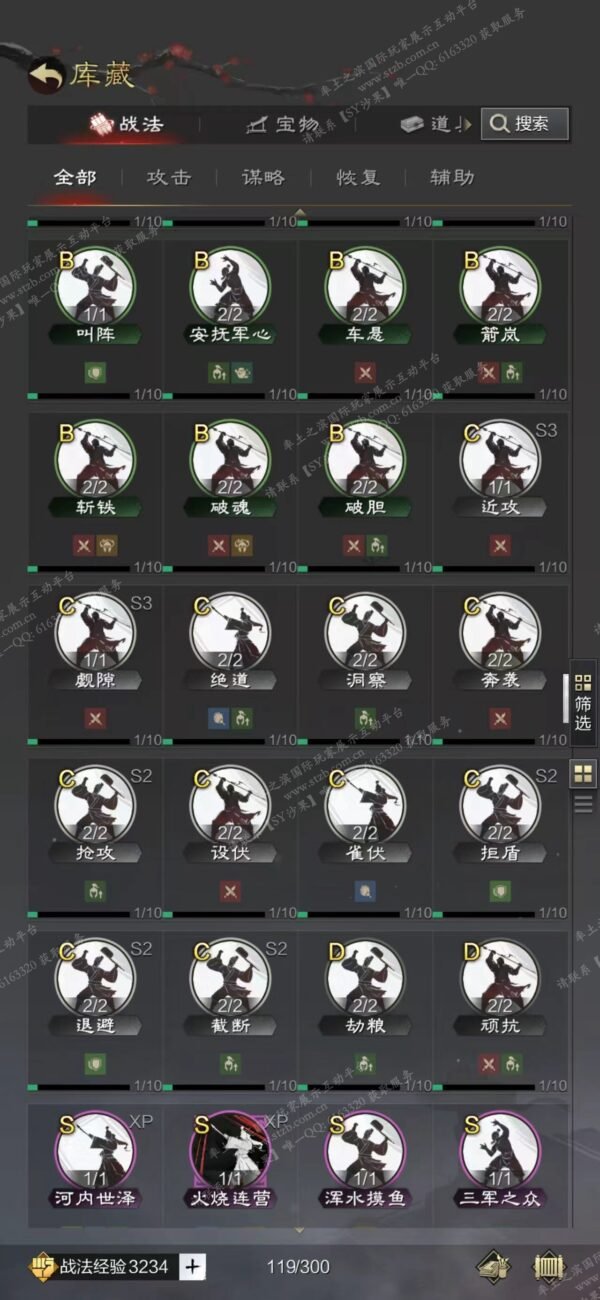Add tactic experience with plus button

tap(193, 1266)
